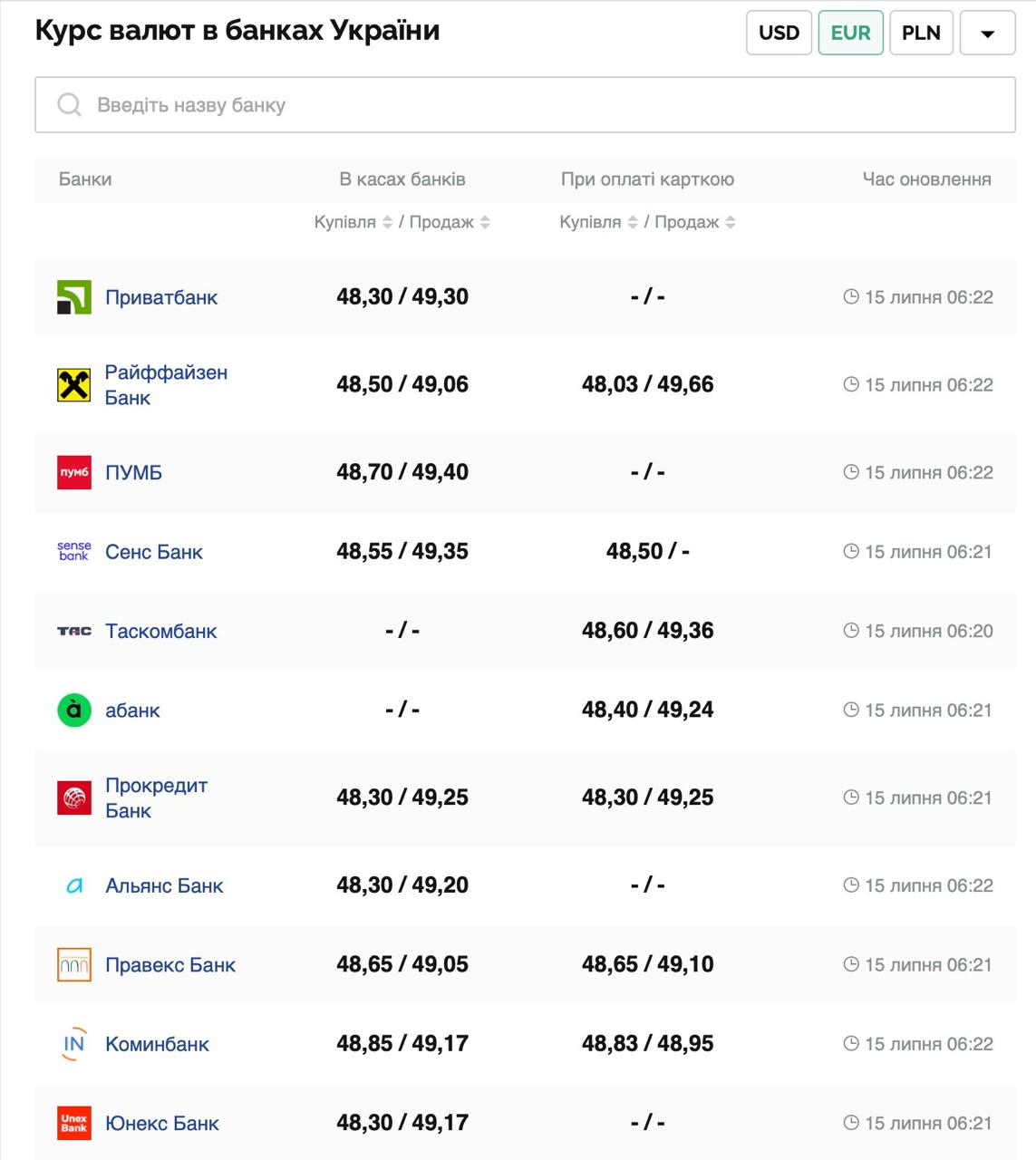Click the red ПУМБ logo icon

pyautogui.click(x=74, y=472)
